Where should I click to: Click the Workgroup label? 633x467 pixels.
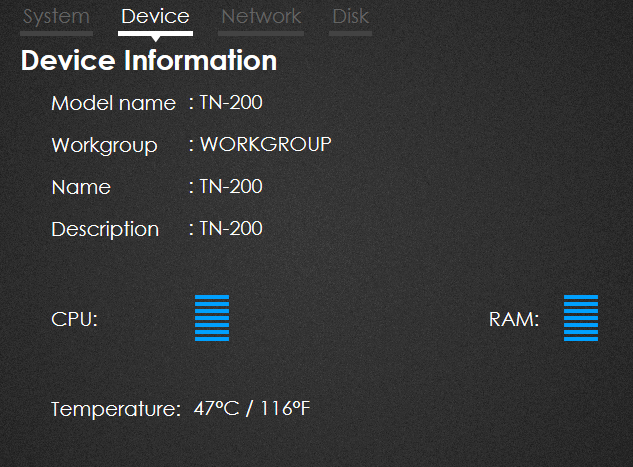[104, 146]
